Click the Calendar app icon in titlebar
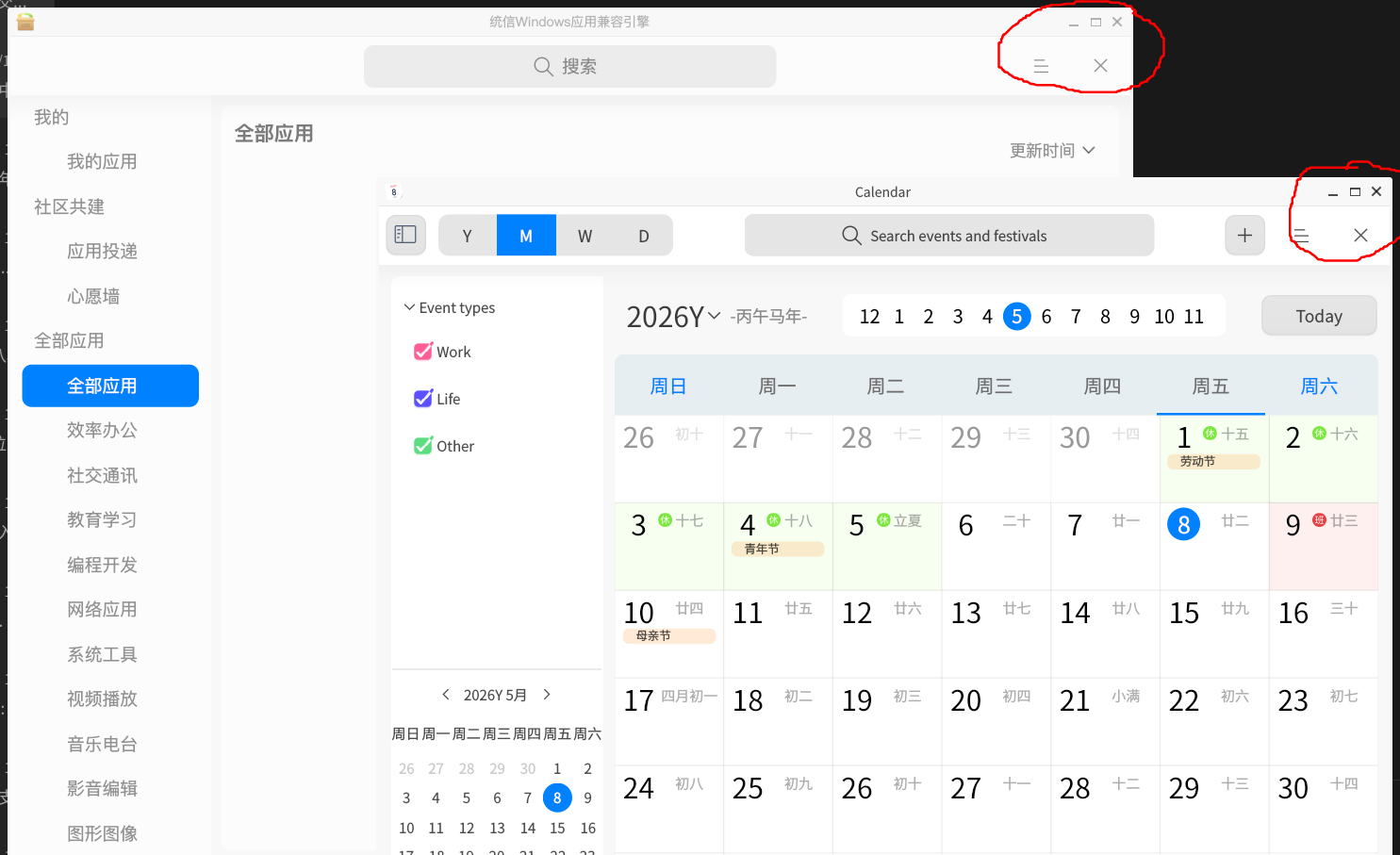 tap(394, 191)
